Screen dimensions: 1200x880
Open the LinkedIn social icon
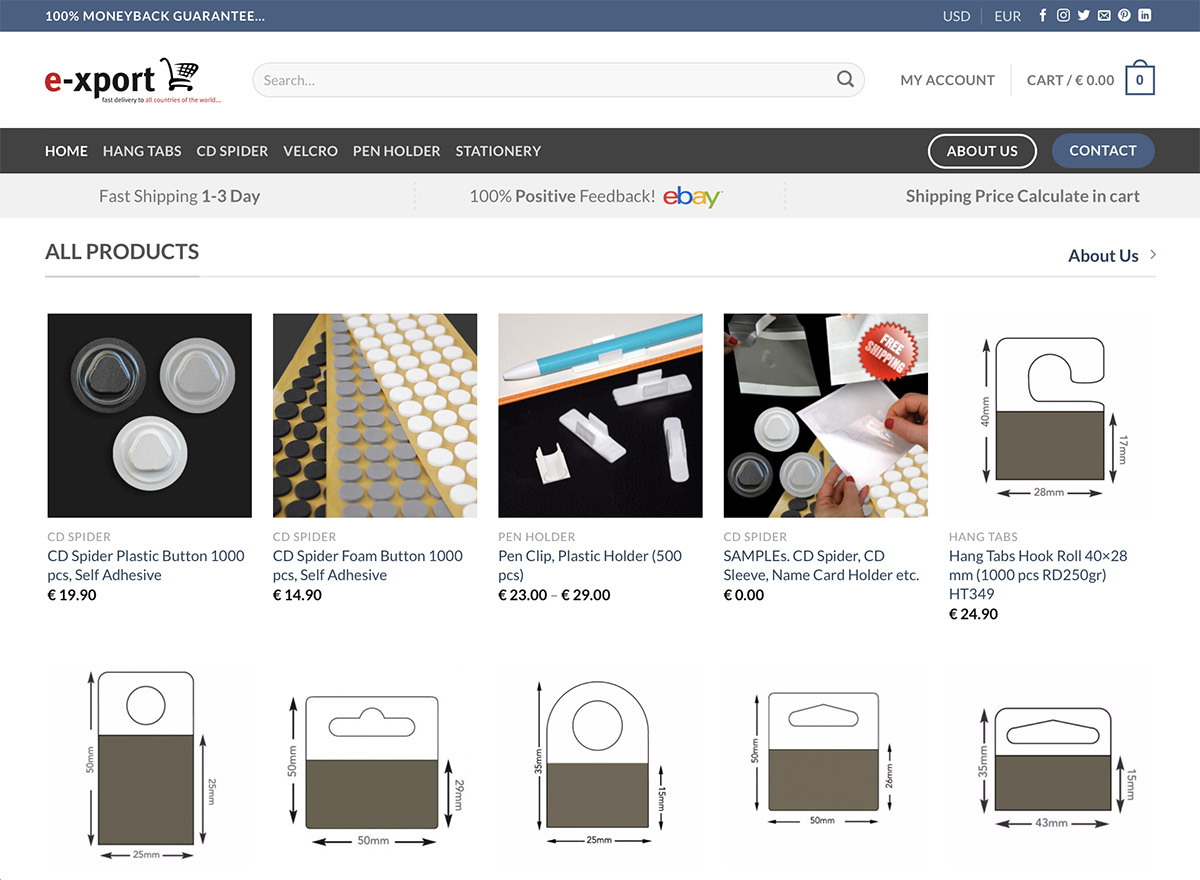pos(1145,15)
